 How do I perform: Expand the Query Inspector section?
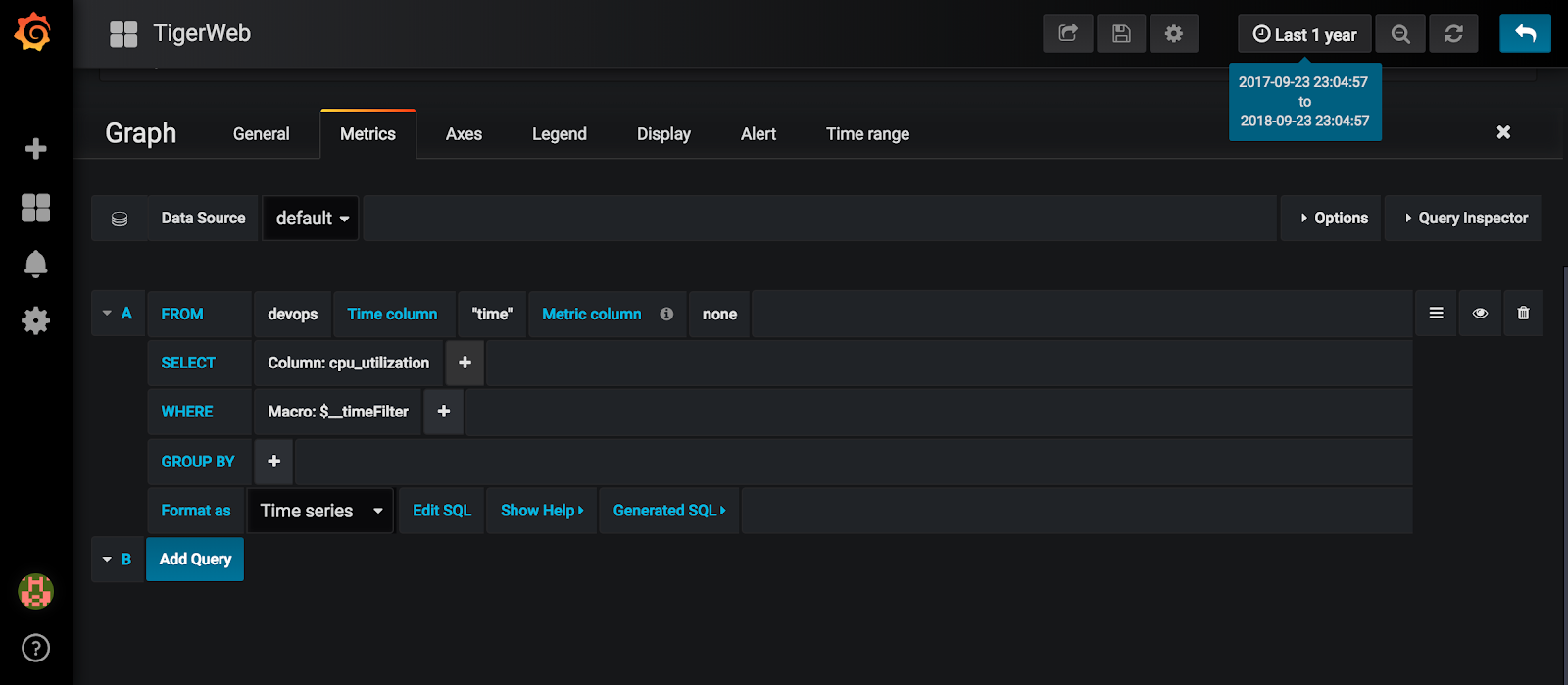[1465, 219]
